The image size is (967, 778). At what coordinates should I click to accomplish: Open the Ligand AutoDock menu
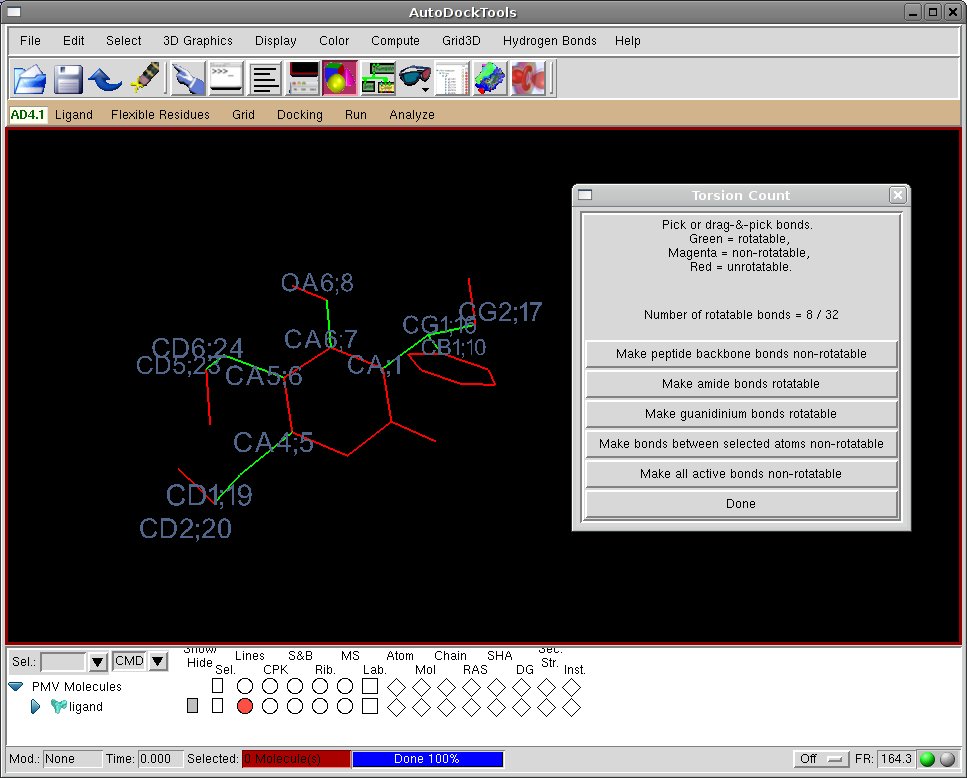[x=74, y=115]
